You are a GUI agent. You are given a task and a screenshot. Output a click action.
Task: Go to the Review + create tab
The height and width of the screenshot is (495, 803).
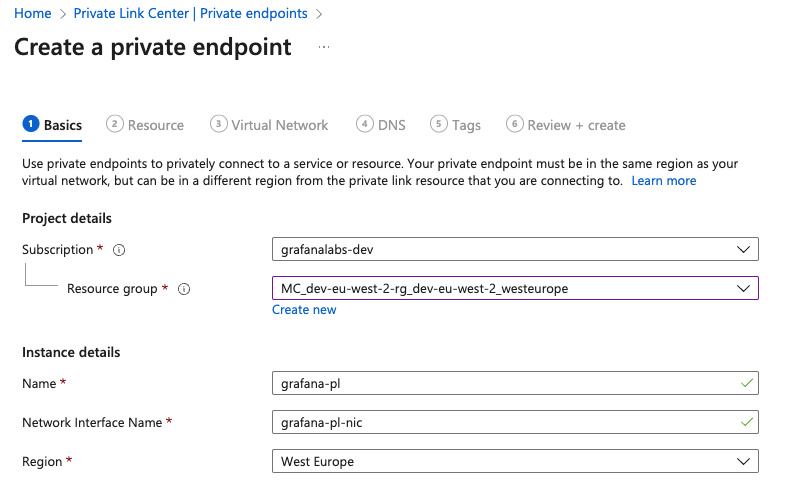576,125
